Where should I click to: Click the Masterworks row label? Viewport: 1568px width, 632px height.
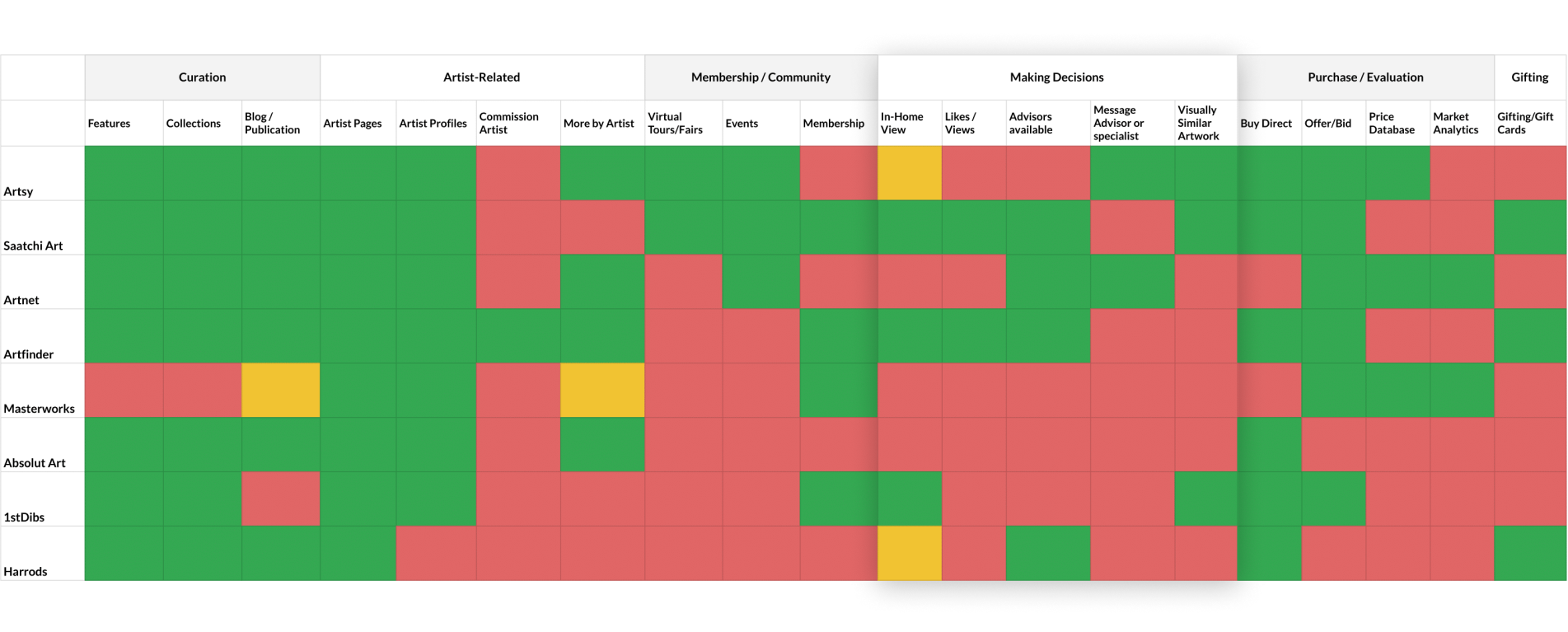tap(39, 409)
